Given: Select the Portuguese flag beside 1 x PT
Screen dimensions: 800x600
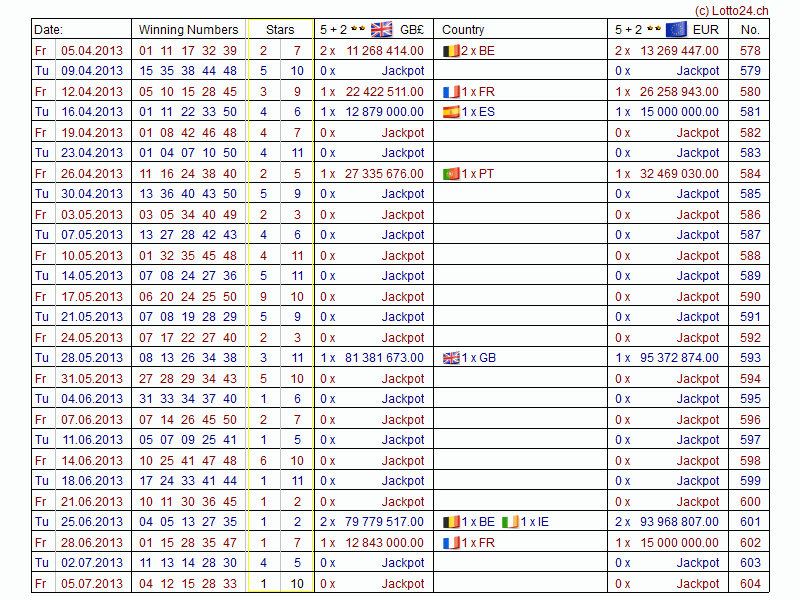Looking at the screenshot, I should (x=451, y=173).
